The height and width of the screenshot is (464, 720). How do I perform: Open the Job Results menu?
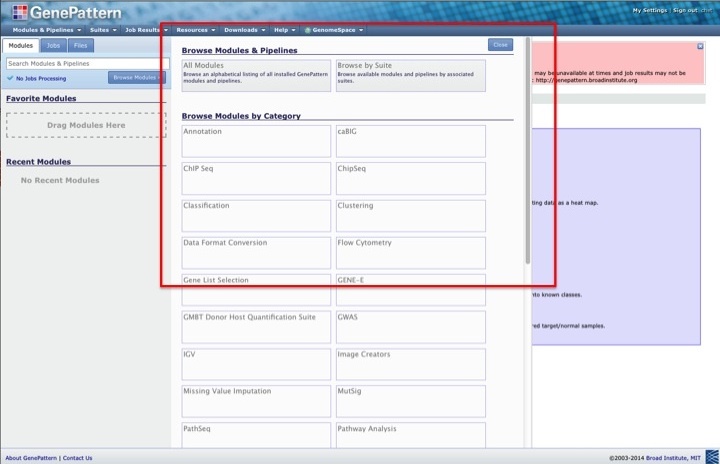coord(146,30)
